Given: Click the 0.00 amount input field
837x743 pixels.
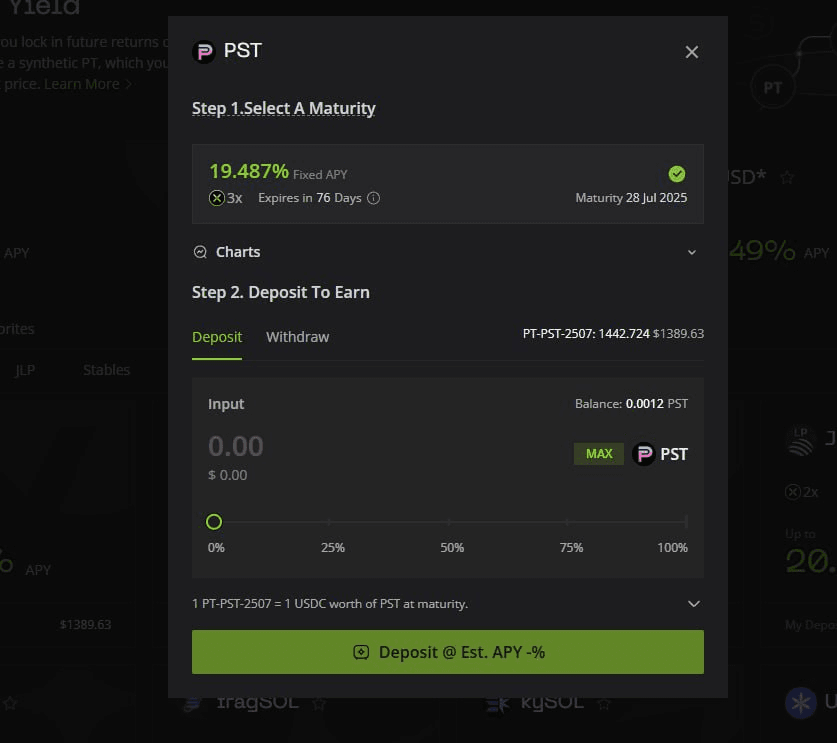Looking at the screenshot, I should [x=236, y=446].
